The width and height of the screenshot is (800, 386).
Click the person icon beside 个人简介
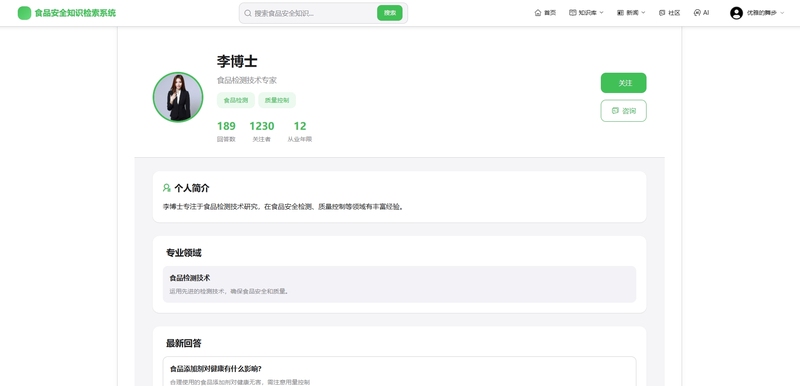point(166,188)
